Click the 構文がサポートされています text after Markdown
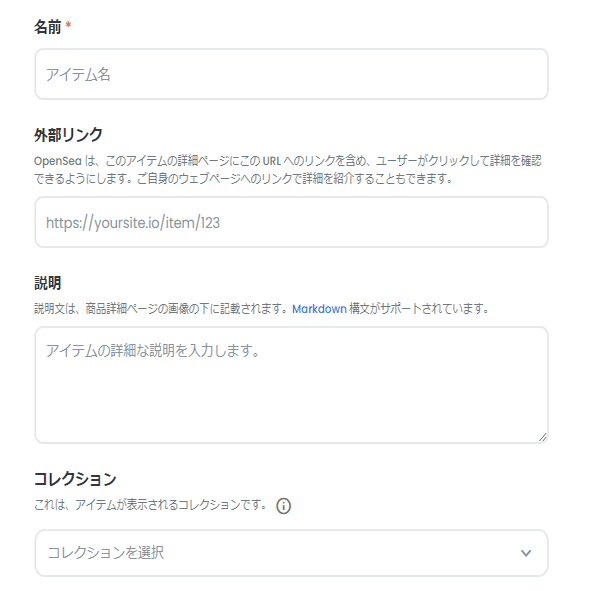 pyautogui.click(x=419, y=309)
